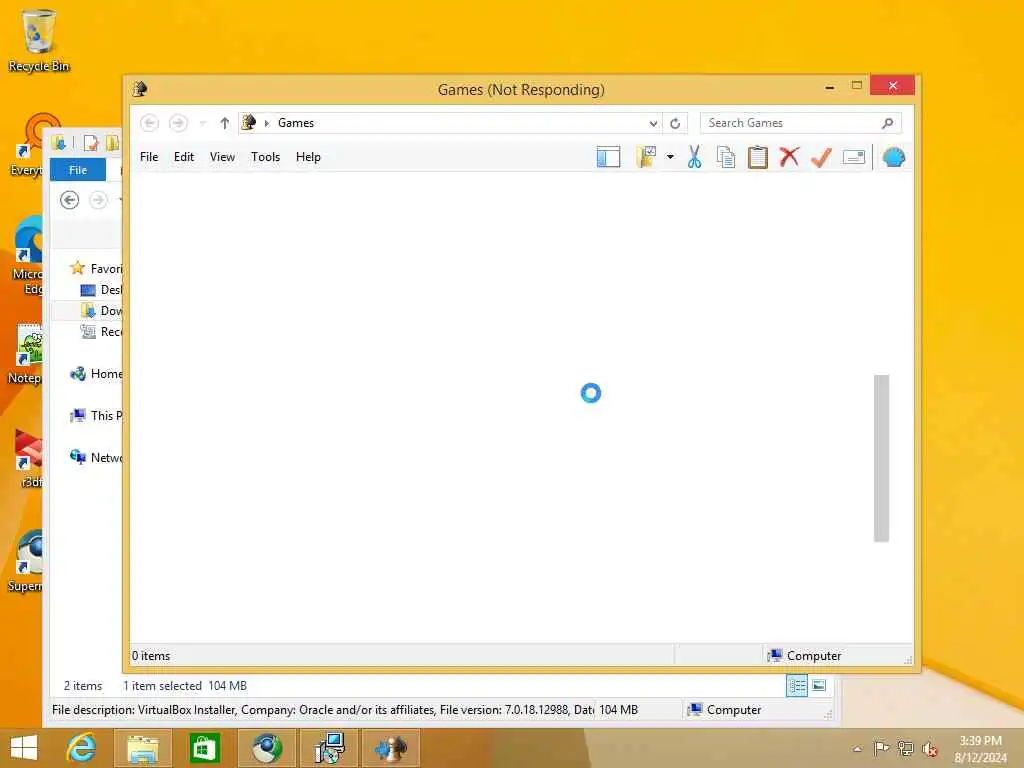Click the Copy icon in Games toolbar

coord(726,157)
